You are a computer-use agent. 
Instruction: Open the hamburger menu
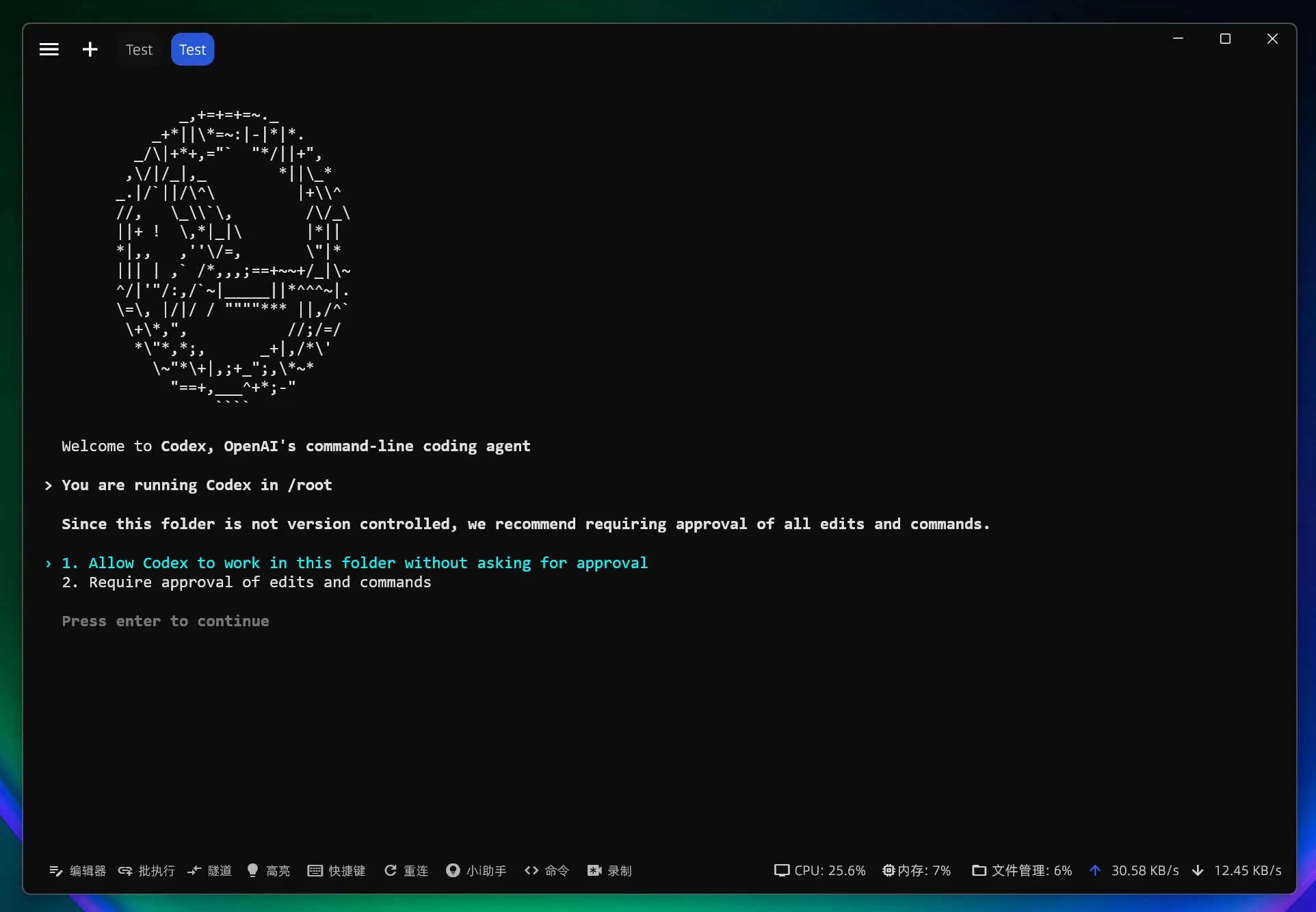49,49
